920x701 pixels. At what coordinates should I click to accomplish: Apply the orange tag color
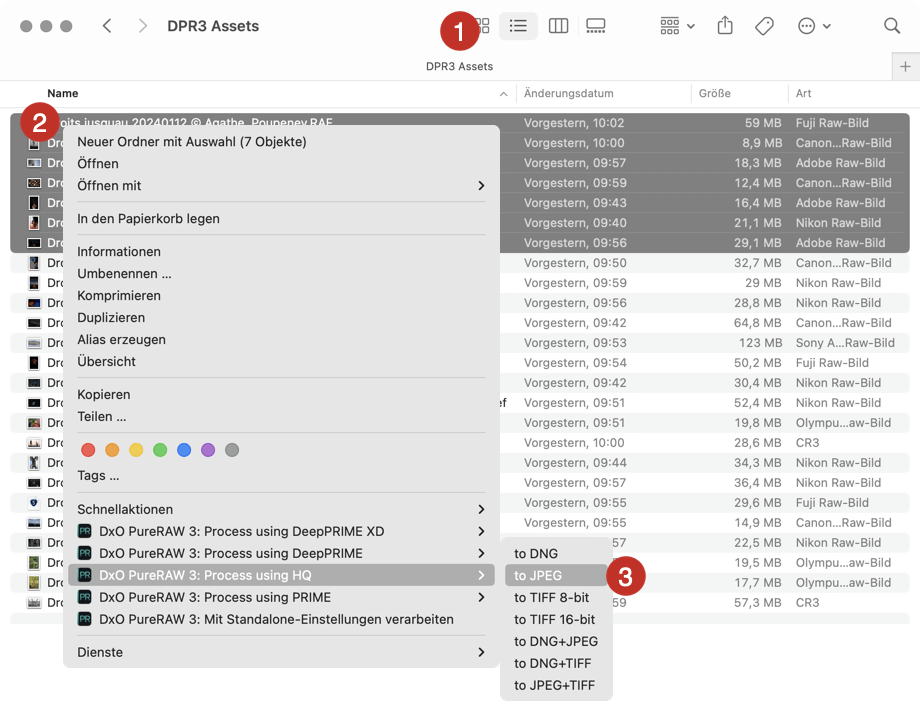coord(112,450)
